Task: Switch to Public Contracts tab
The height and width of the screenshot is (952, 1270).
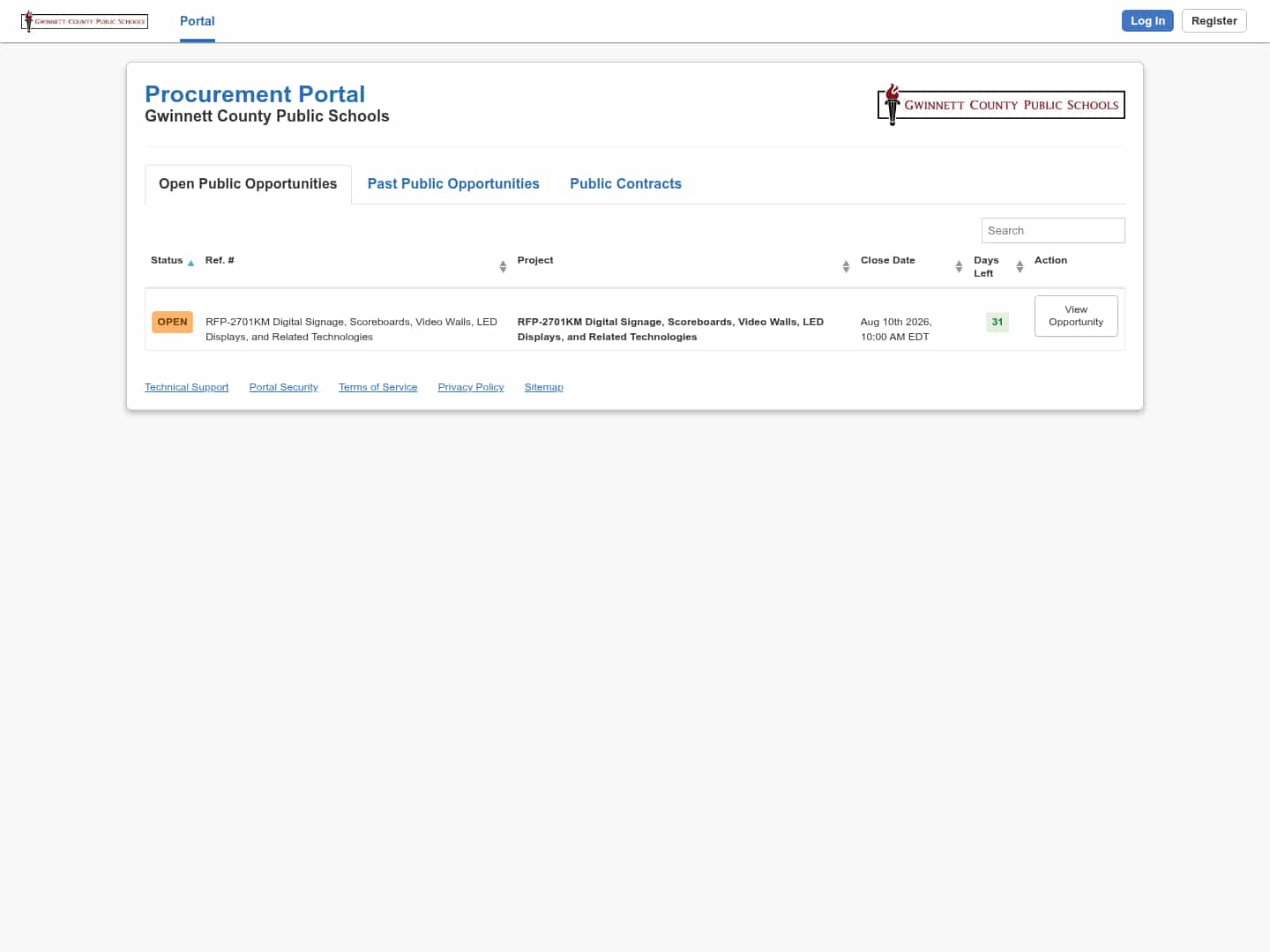Action: 625,183
